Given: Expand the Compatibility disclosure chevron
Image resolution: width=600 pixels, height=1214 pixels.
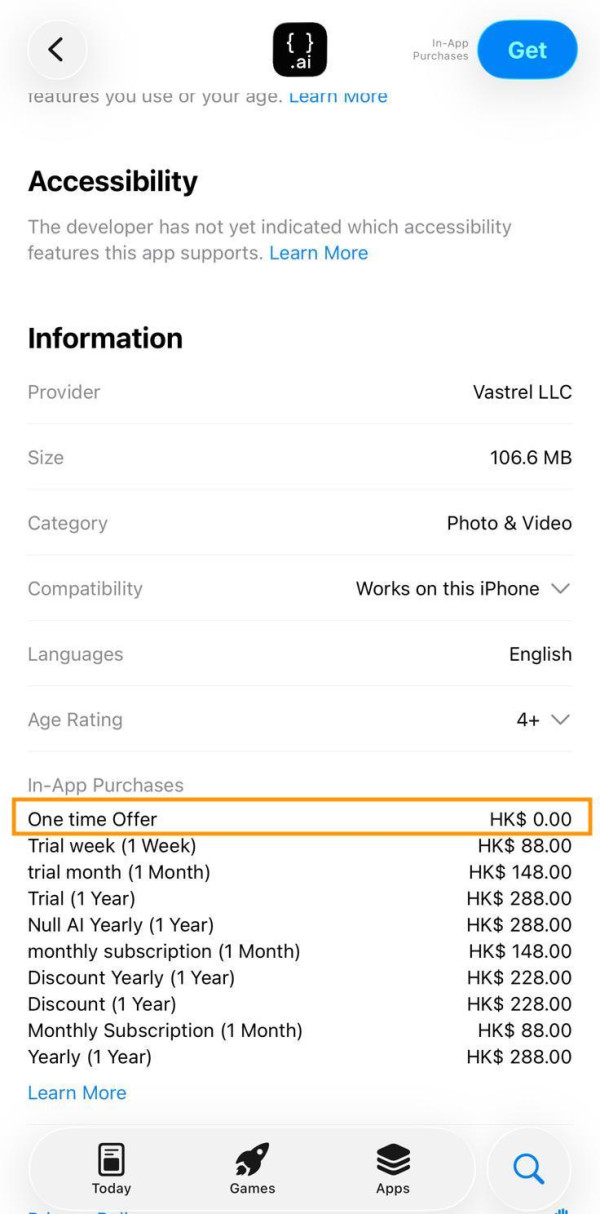Looking at the screenshot, I should (x=560, y=589).
